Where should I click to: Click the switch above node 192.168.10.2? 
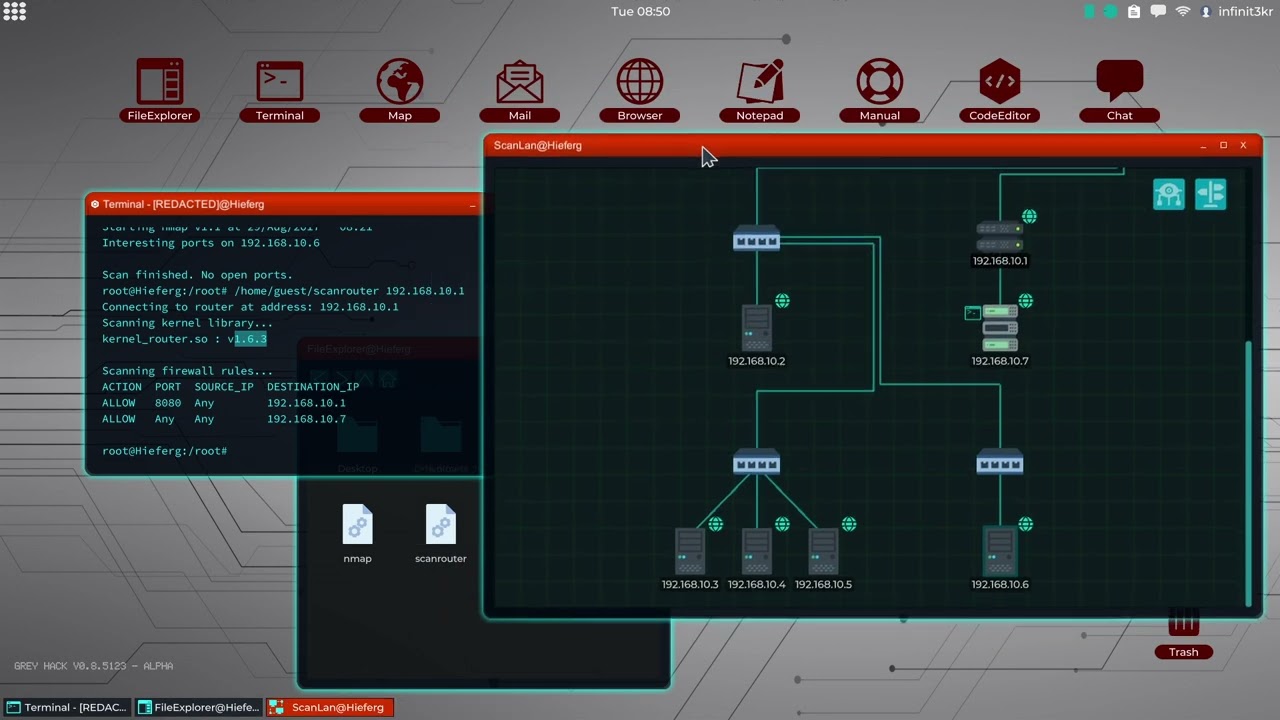click(757, 240)
